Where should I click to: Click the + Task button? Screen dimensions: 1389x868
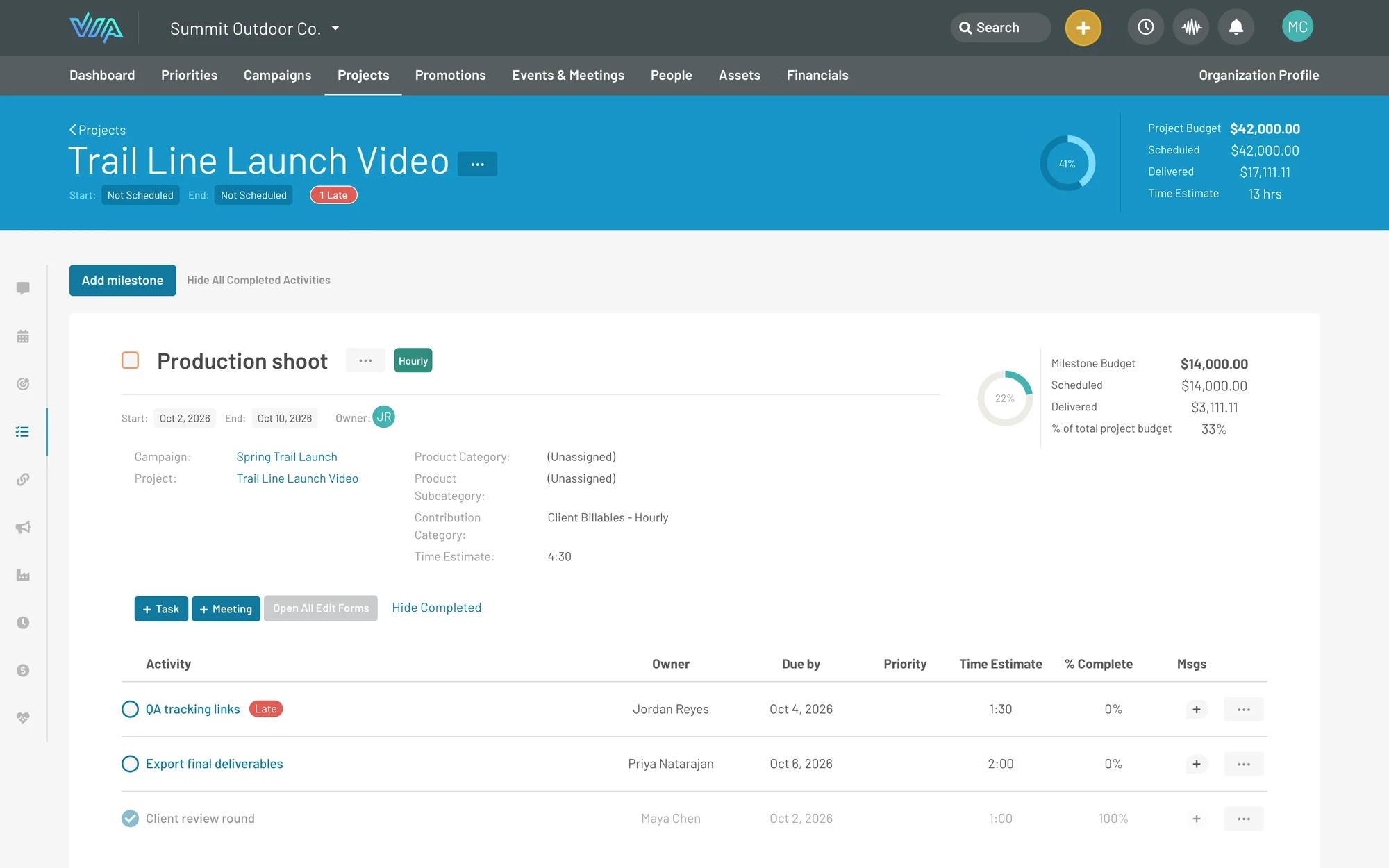click(161, 609)
